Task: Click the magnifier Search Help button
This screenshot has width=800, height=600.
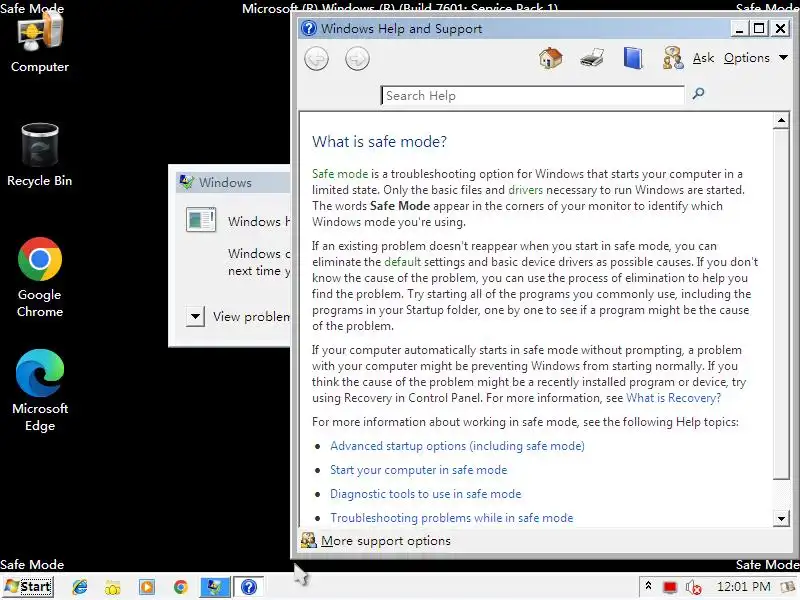Action: pos(698,93)
